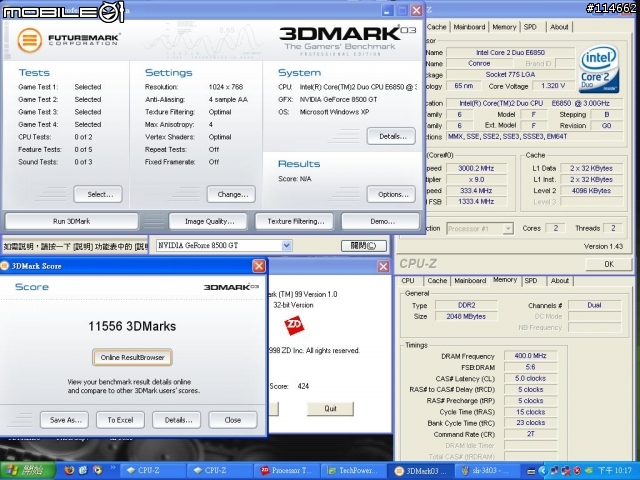Expand hidden system tray icons arrow
Viewport: 640px width, 480px height.
pyautogui.click(x=542, y=471)
